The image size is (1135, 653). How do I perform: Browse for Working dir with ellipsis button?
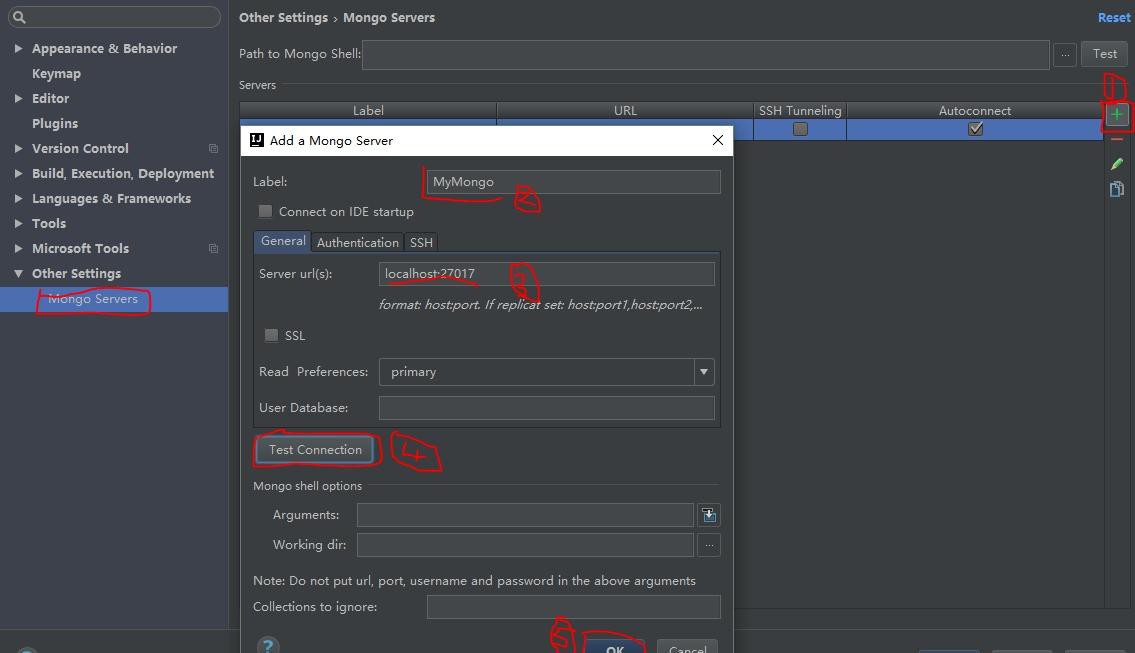[x=708, y=545]
